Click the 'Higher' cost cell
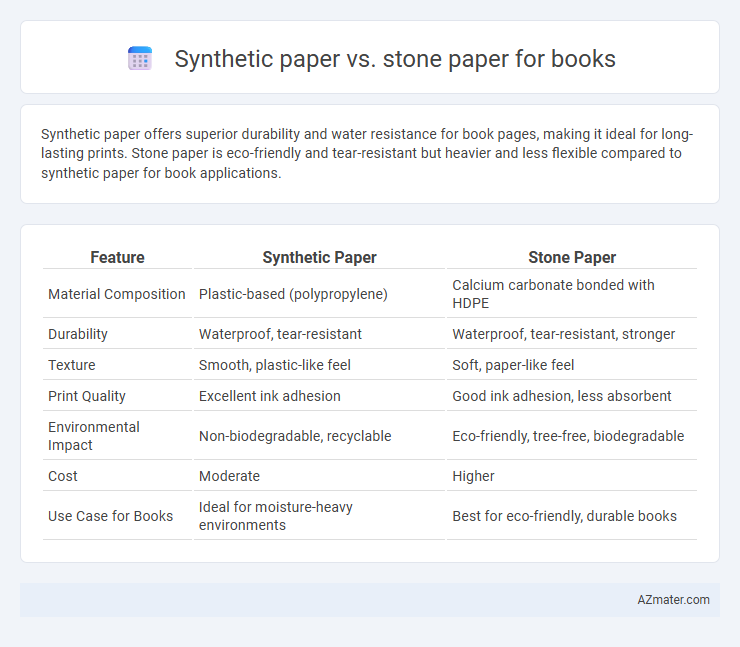This screenshot has height=647, width=740. (x=473, y=476)
